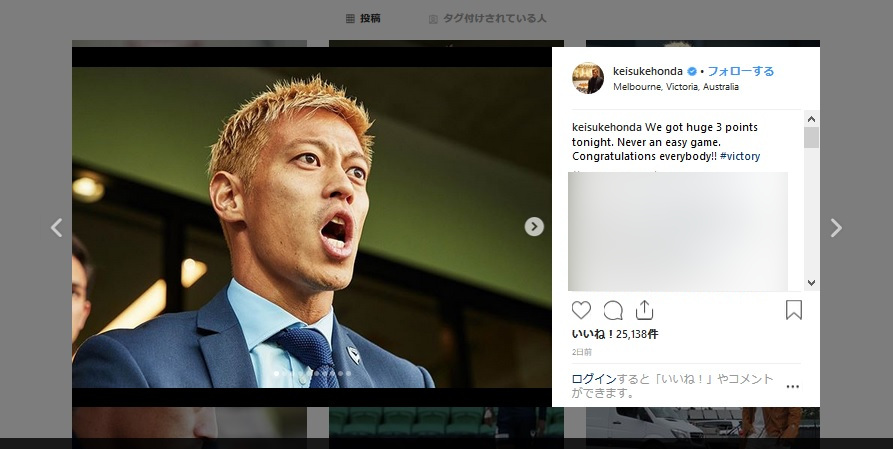This screenshot has height=449, width=893.
Task: View likes count 25,138件
Action: (615, 334)
